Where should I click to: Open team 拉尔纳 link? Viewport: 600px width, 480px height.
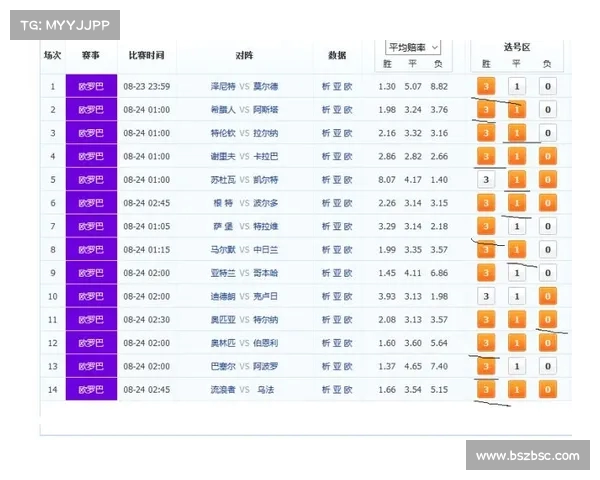coord(266,133)
